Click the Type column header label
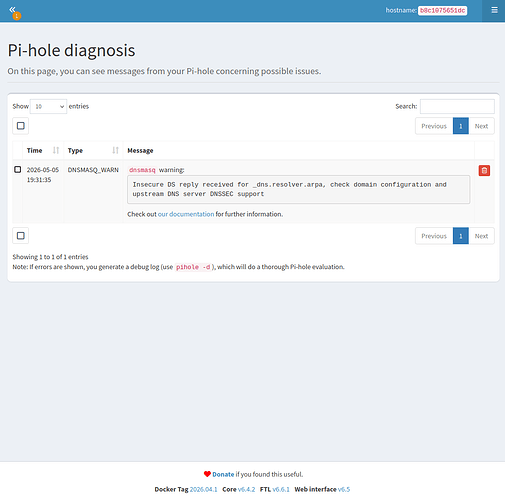Viewport: 505px width, 500px height. click(x=75, y=151)
